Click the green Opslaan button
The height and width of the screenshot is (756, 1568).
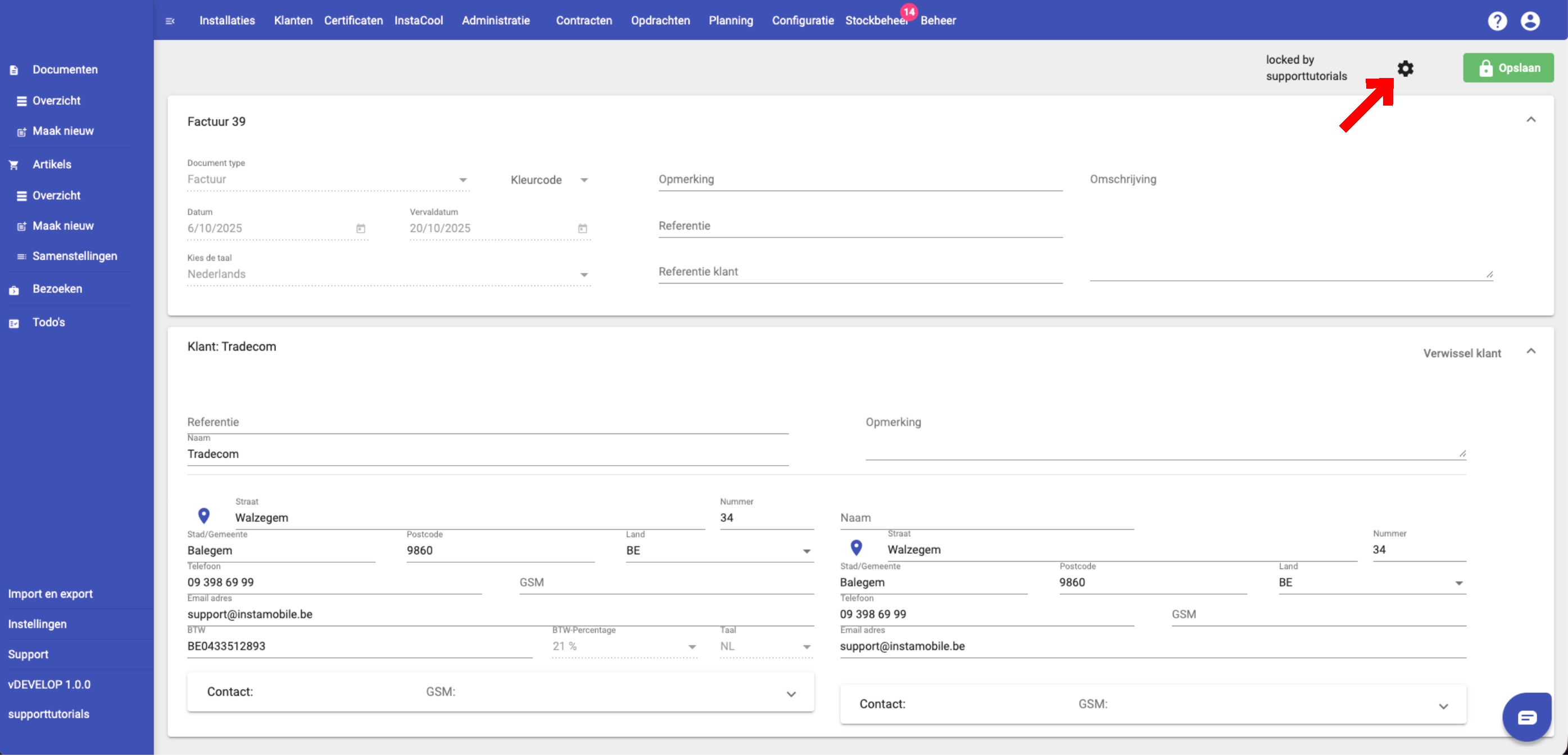[x=1508, y=68]
